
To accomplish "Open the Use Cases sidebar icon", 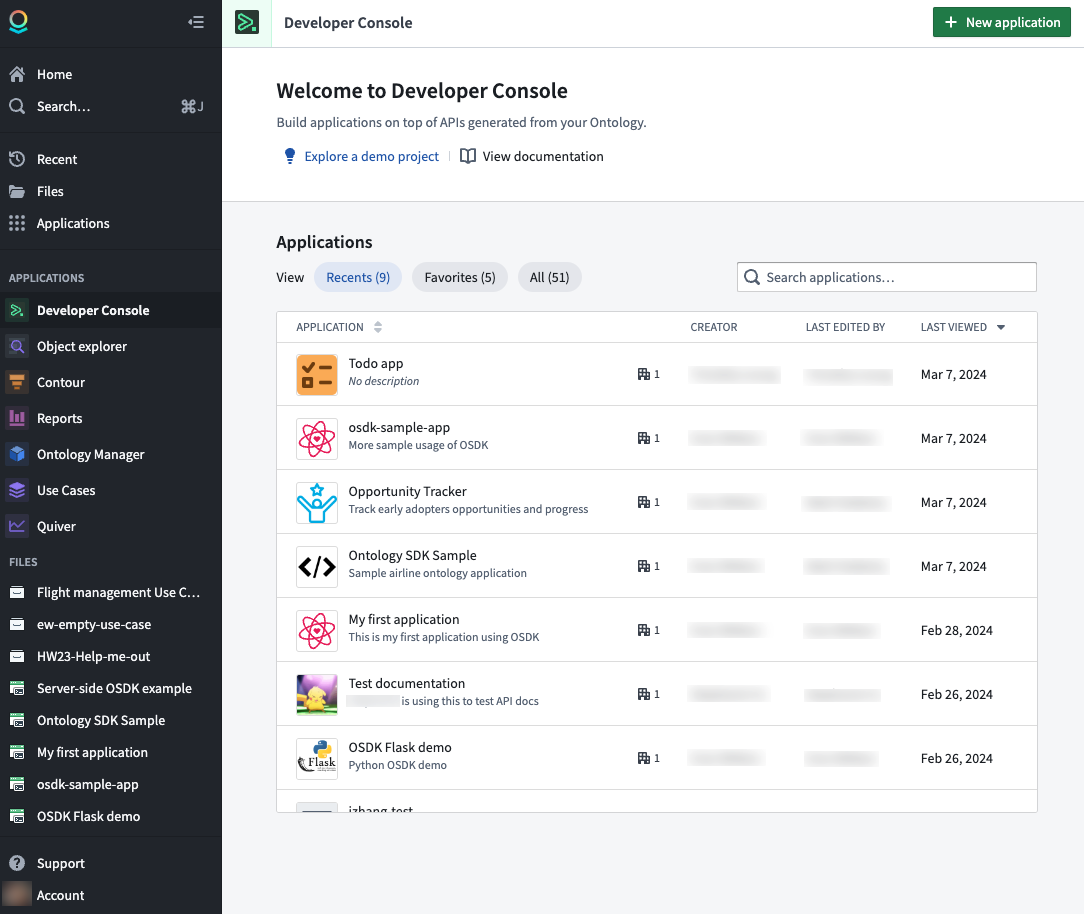I will point(17,490).
